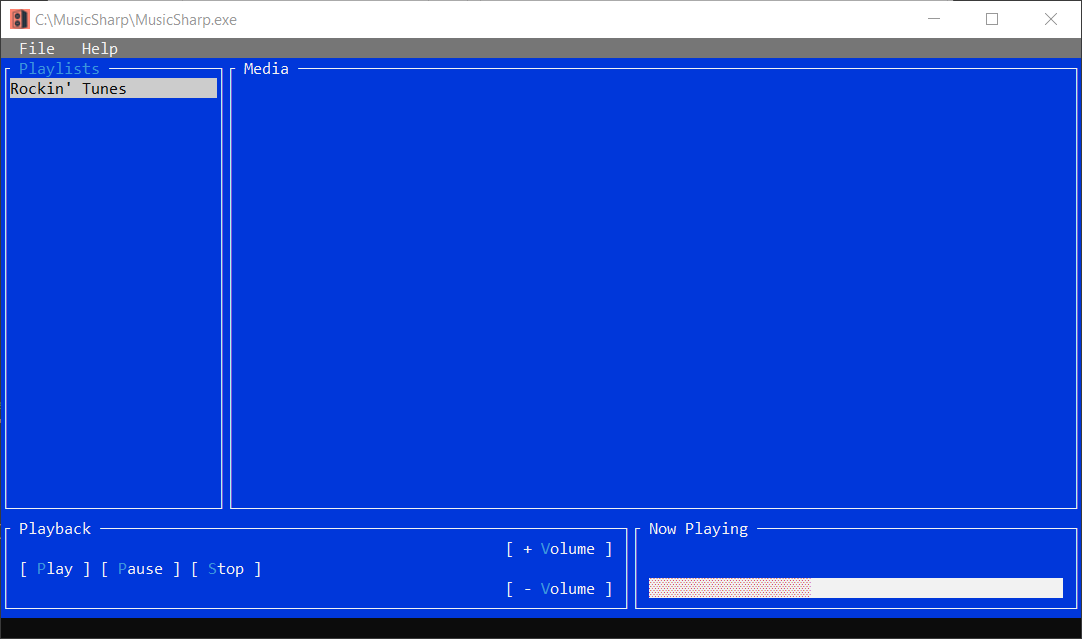
Task: Click the Play button
Action: point(55,569)
